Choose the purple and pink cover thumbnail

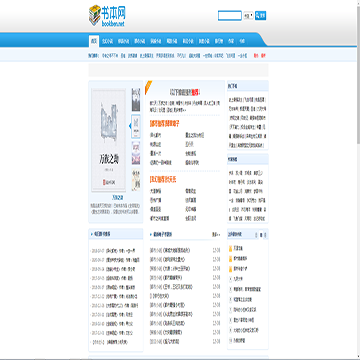tap(136, 153)
